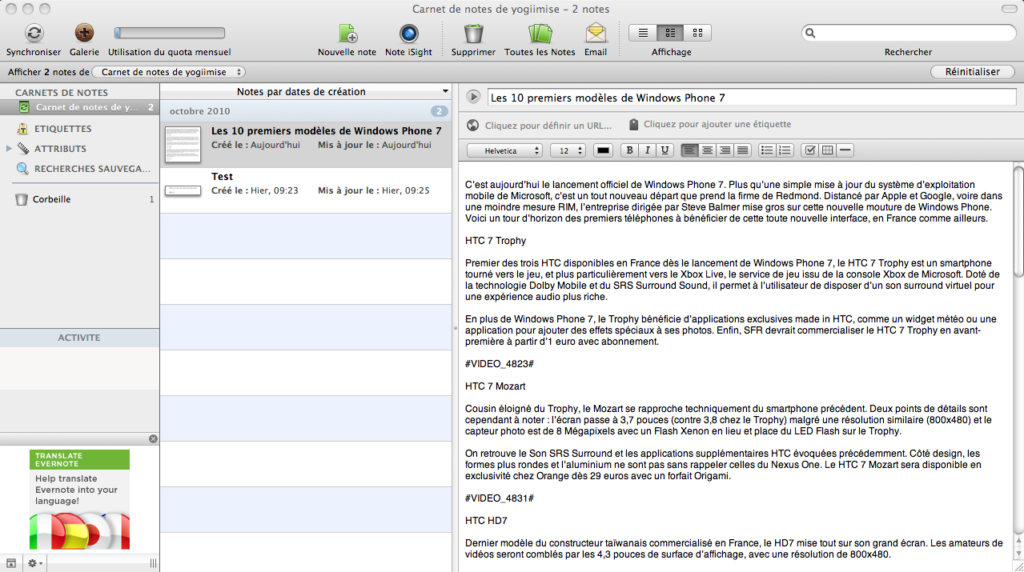Switch Affichage to list view
This screenshot has width=1024, height=572.
[x=643, y=33]
